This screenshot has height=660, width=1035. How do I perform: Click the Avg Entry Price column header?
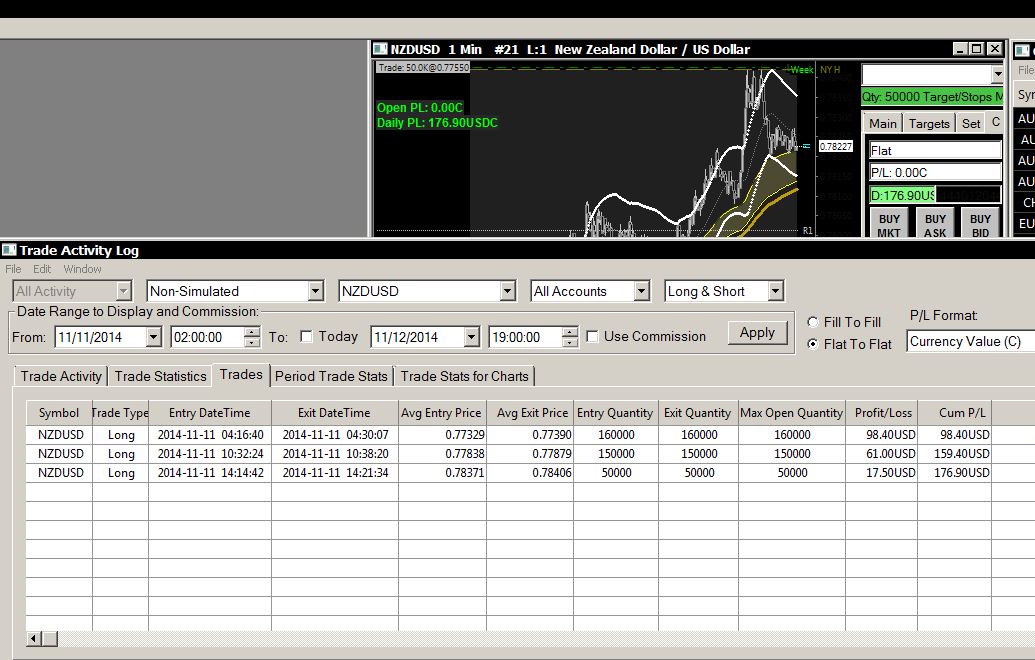tap(442, 413)
